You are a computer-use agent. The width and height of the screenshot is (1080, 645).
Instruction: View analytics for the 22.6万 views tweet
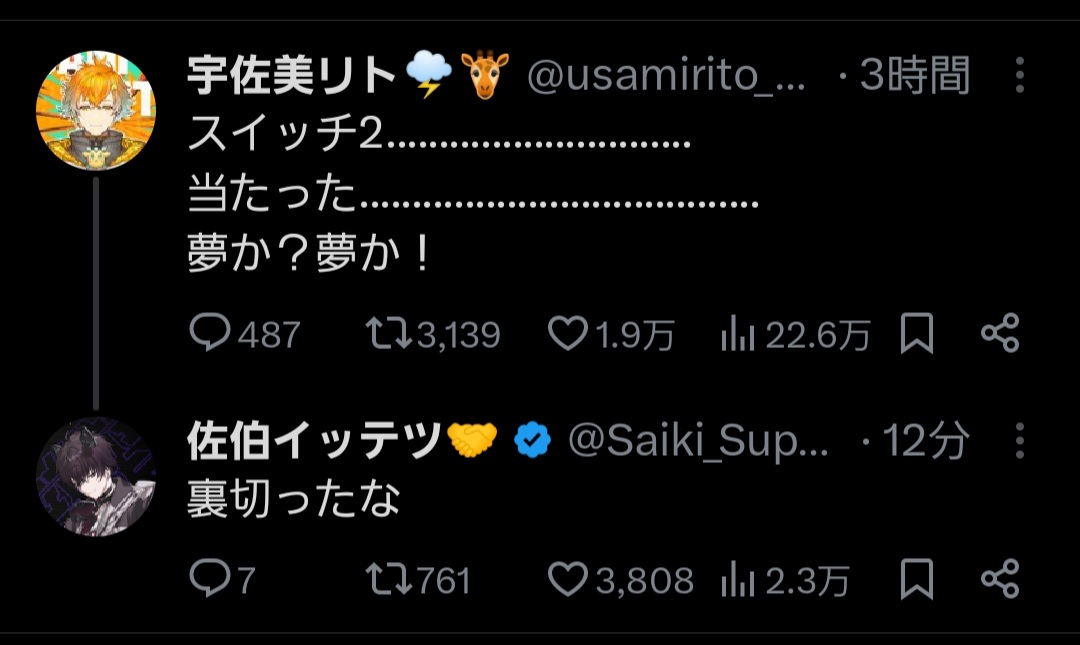pyautogui.click(x=737, y=334)
